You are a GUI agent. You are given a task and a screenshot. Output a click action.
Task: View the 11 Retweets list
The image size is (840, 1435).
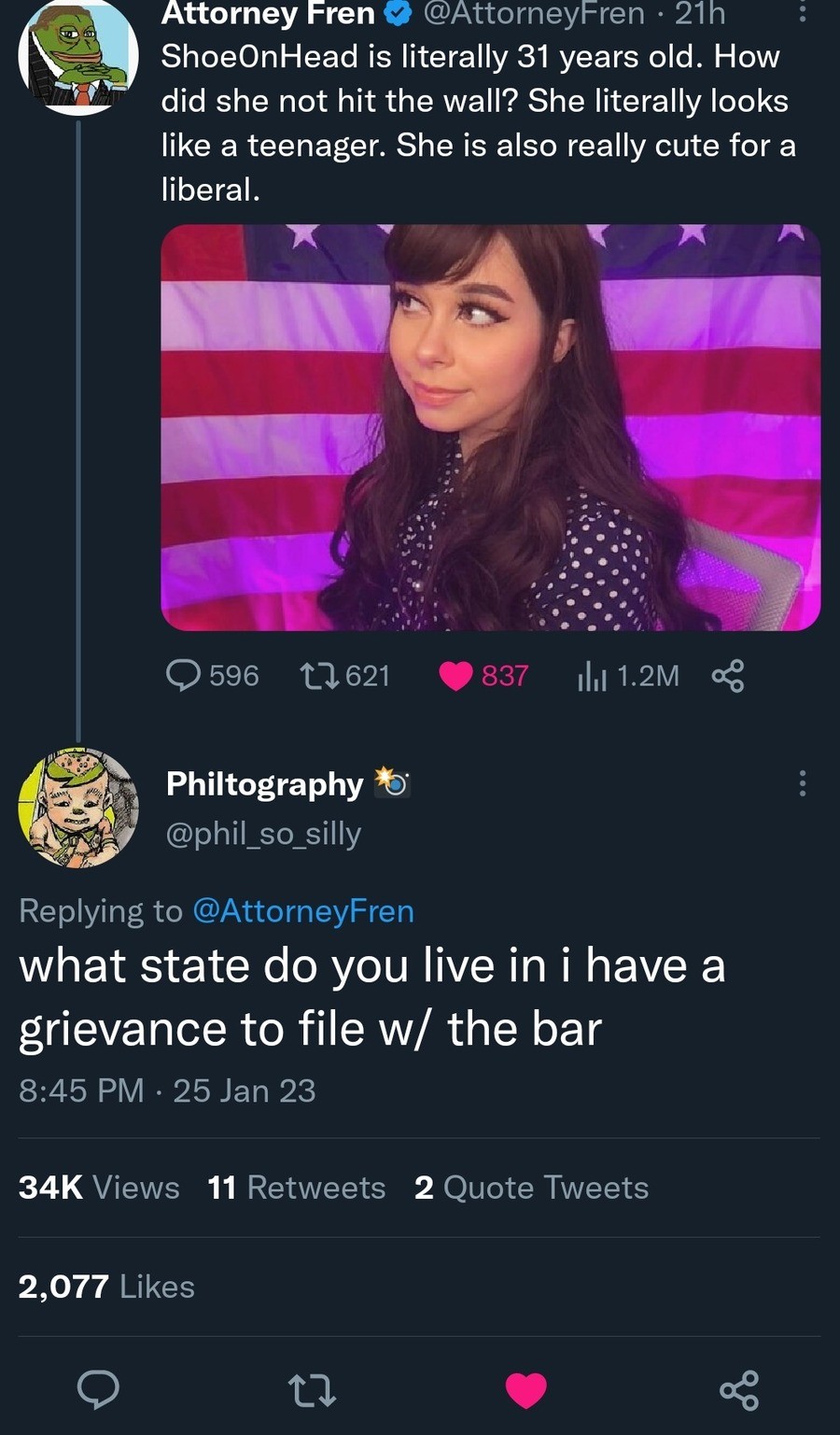pyautogui.click(x=296, y=1188)
